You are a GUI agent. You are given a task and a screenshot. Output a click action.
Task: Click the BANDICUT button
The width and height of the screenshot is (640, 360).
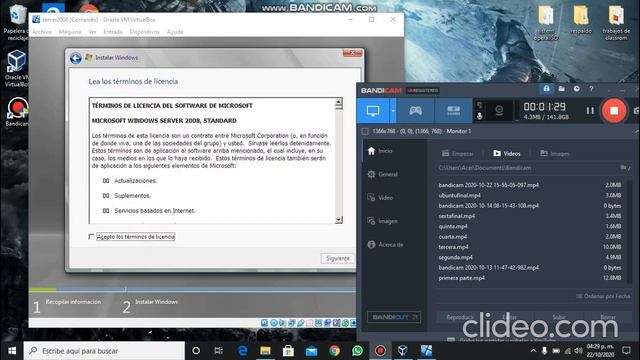394,317
